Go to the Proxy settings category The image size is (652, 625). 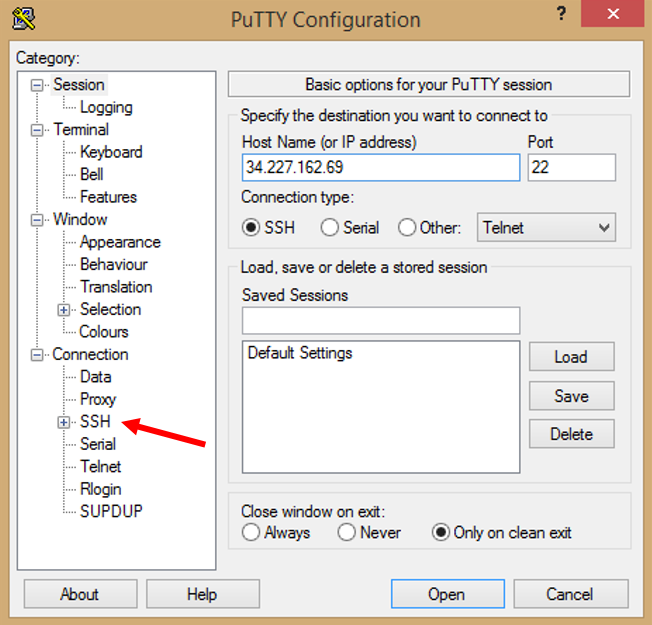[x=98, y=399]
